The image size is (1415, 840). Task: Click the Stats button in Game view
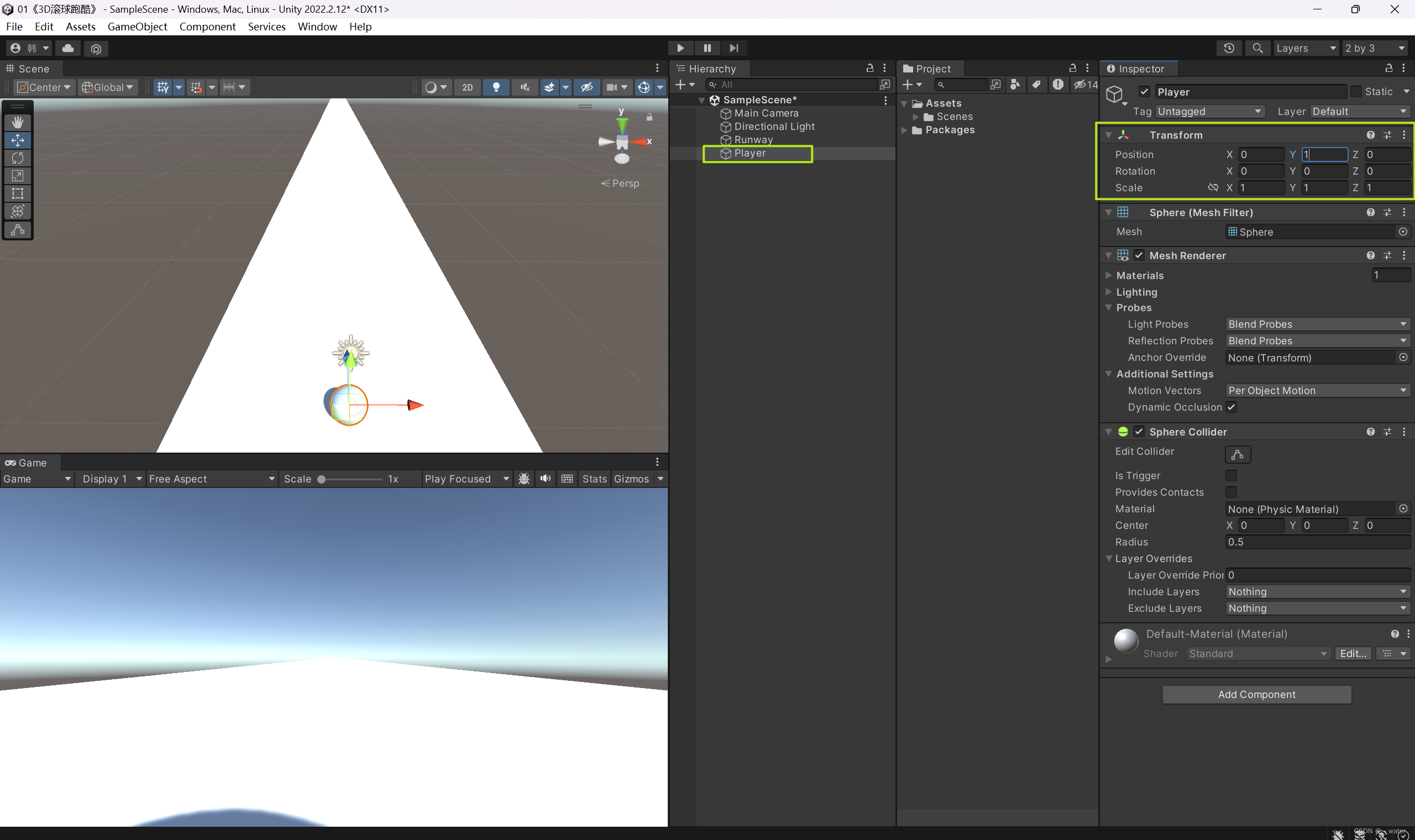tap(594, 479)
